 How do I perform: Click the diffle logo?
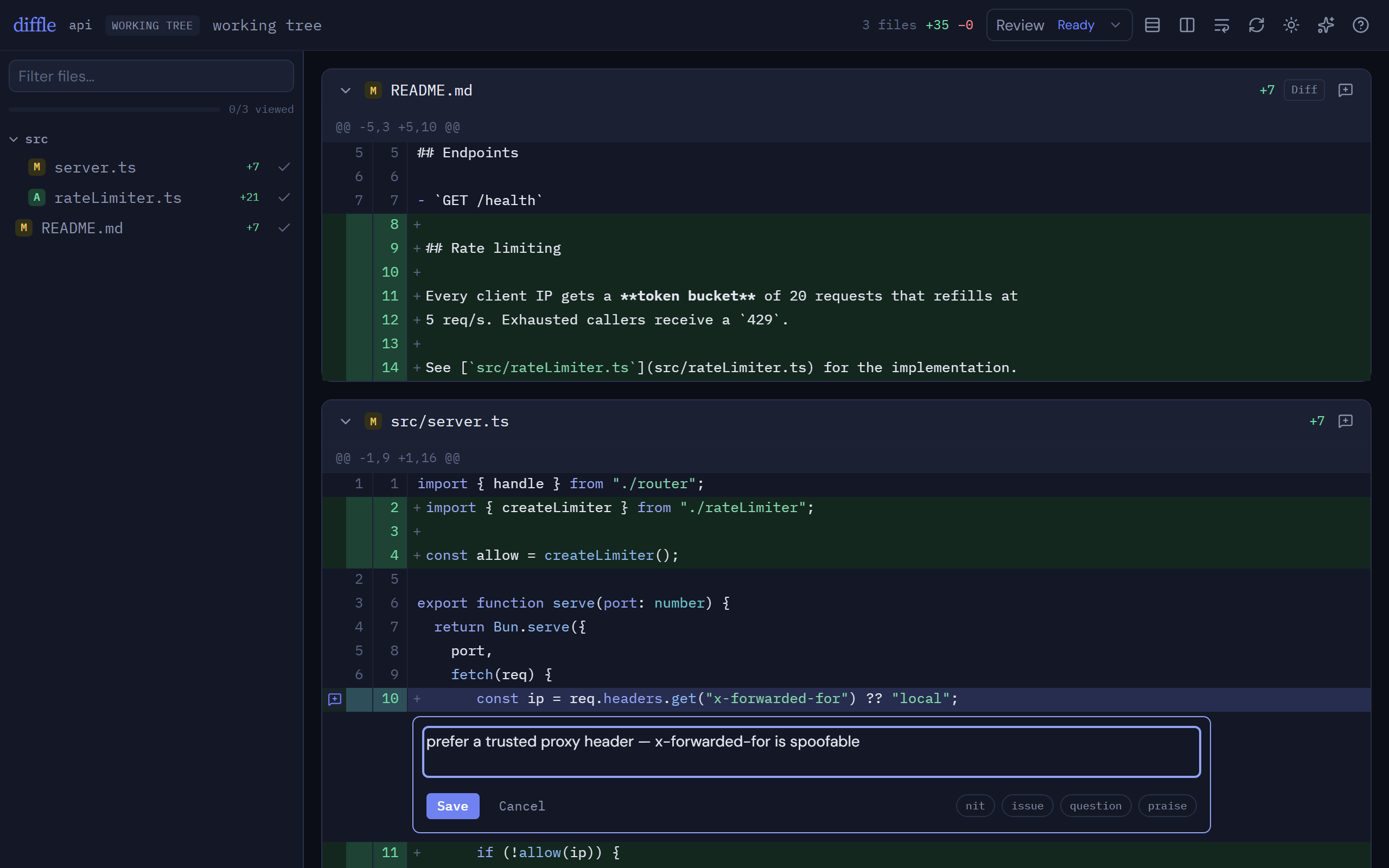click(34, 25)
